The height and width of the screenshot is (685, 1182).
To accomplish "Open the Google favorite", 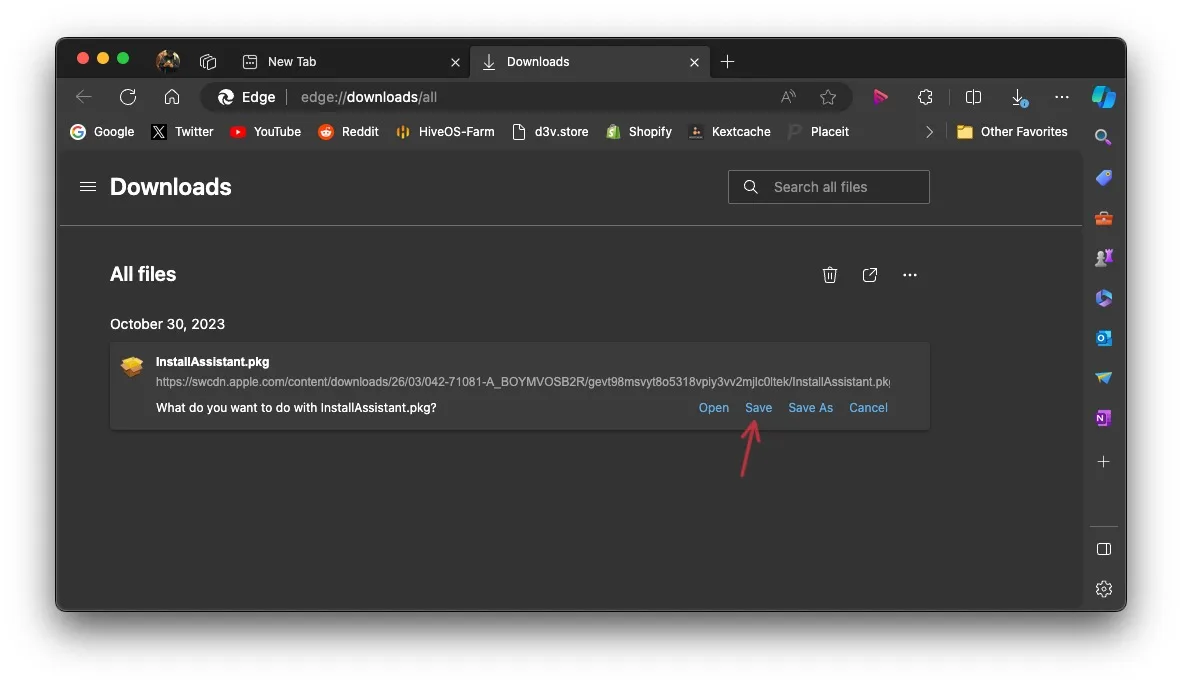I will click(x=102, y=132).
